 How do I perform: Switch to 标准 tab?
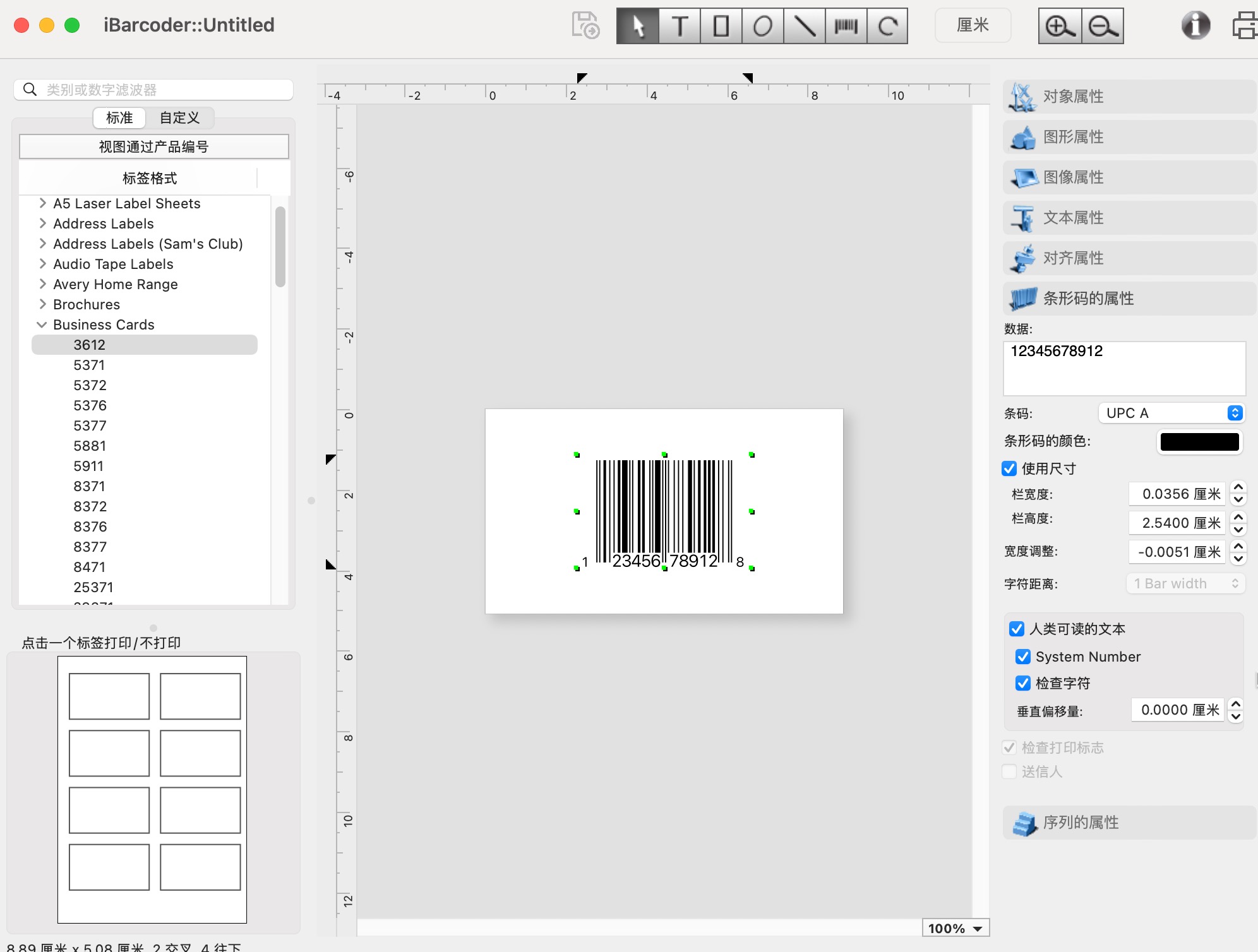(x=119, y=118)
